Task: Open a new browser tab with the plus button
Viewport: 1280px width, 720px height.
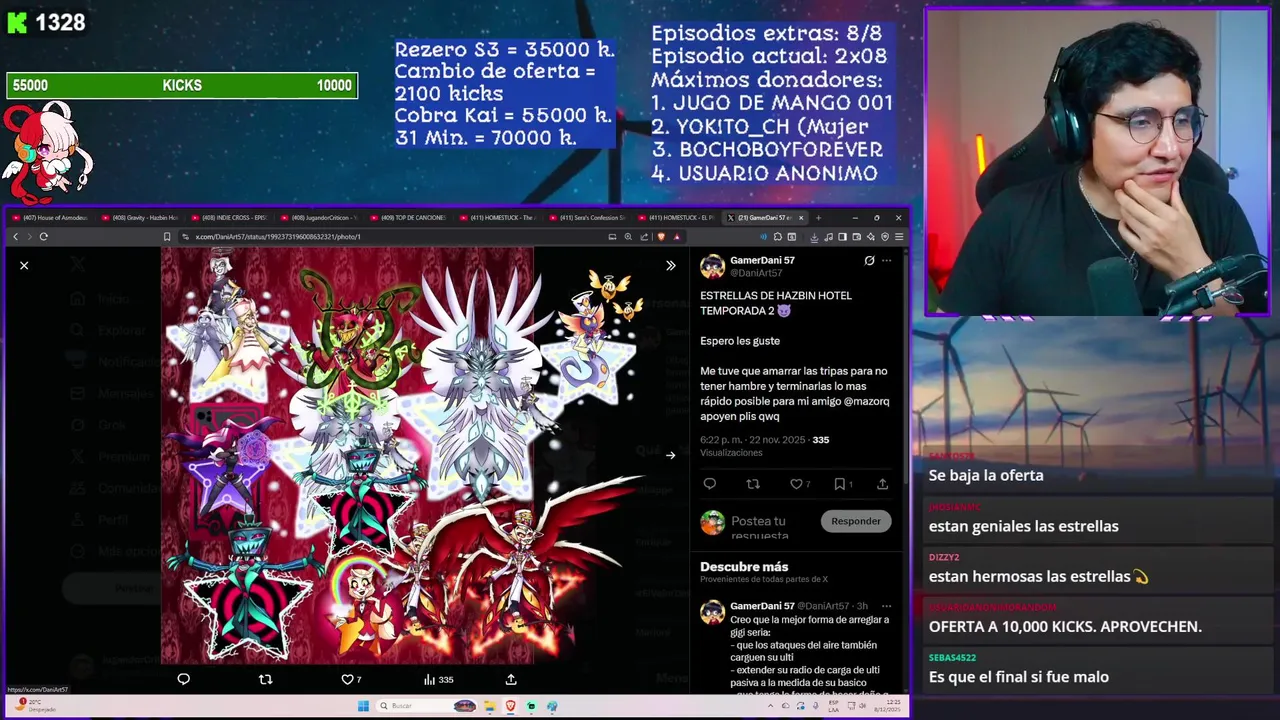Action: pos(818,217)
